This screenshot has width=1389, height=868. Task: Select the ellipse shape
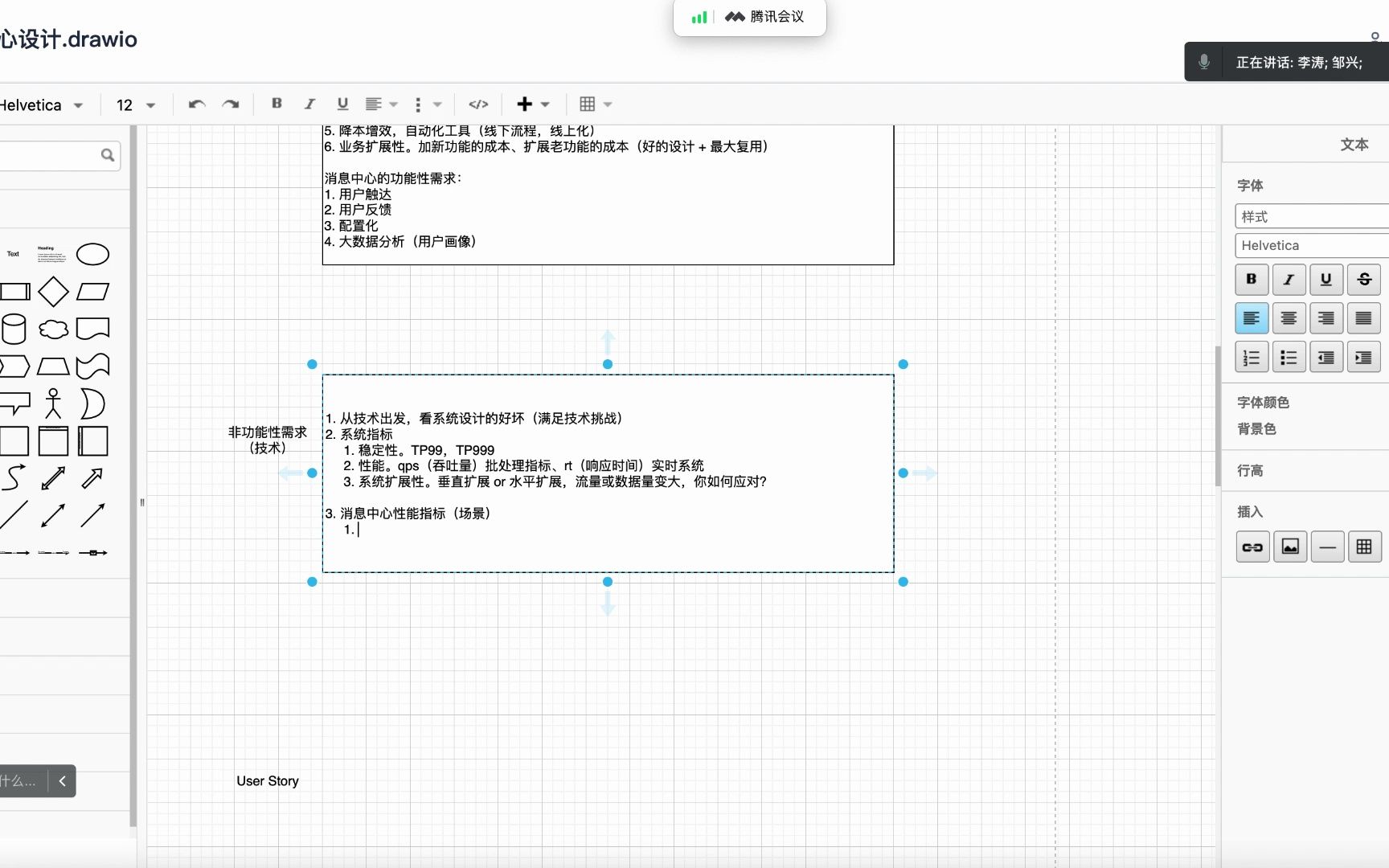pyautogui.click(x=92, y=254)
